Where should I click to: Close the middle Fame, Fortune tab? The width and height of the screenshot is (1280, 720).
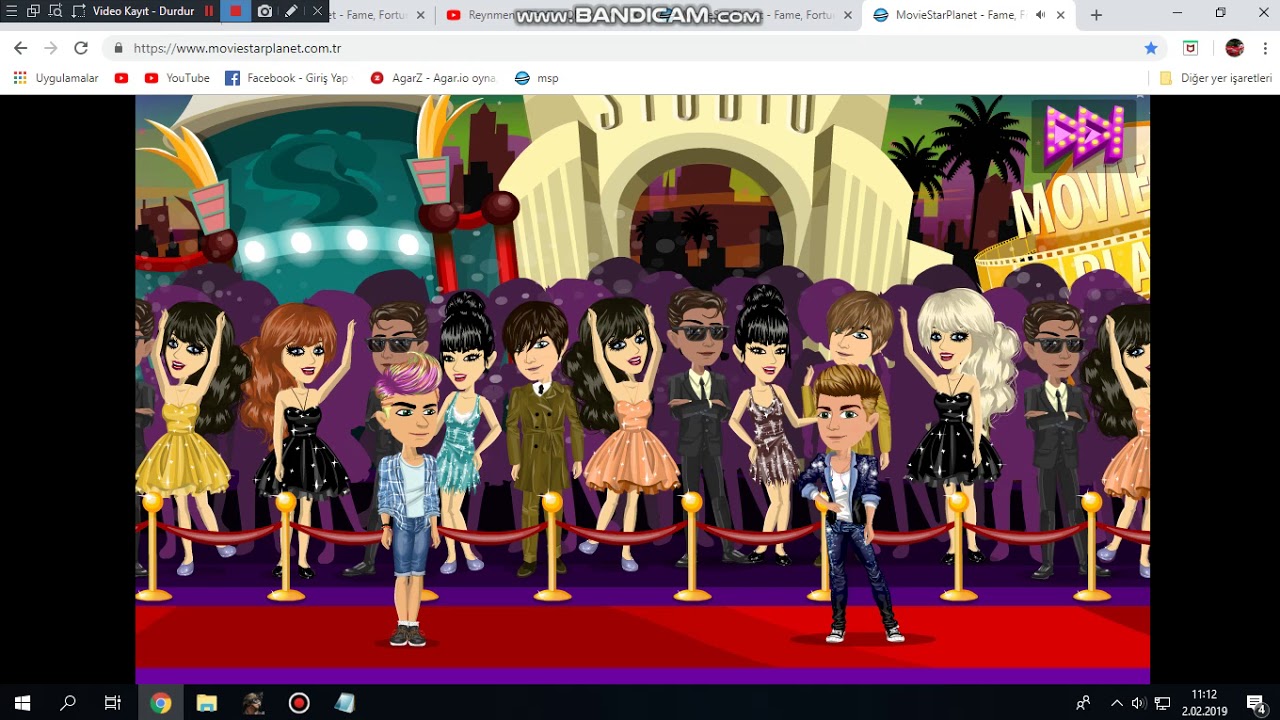coord(848,15)
